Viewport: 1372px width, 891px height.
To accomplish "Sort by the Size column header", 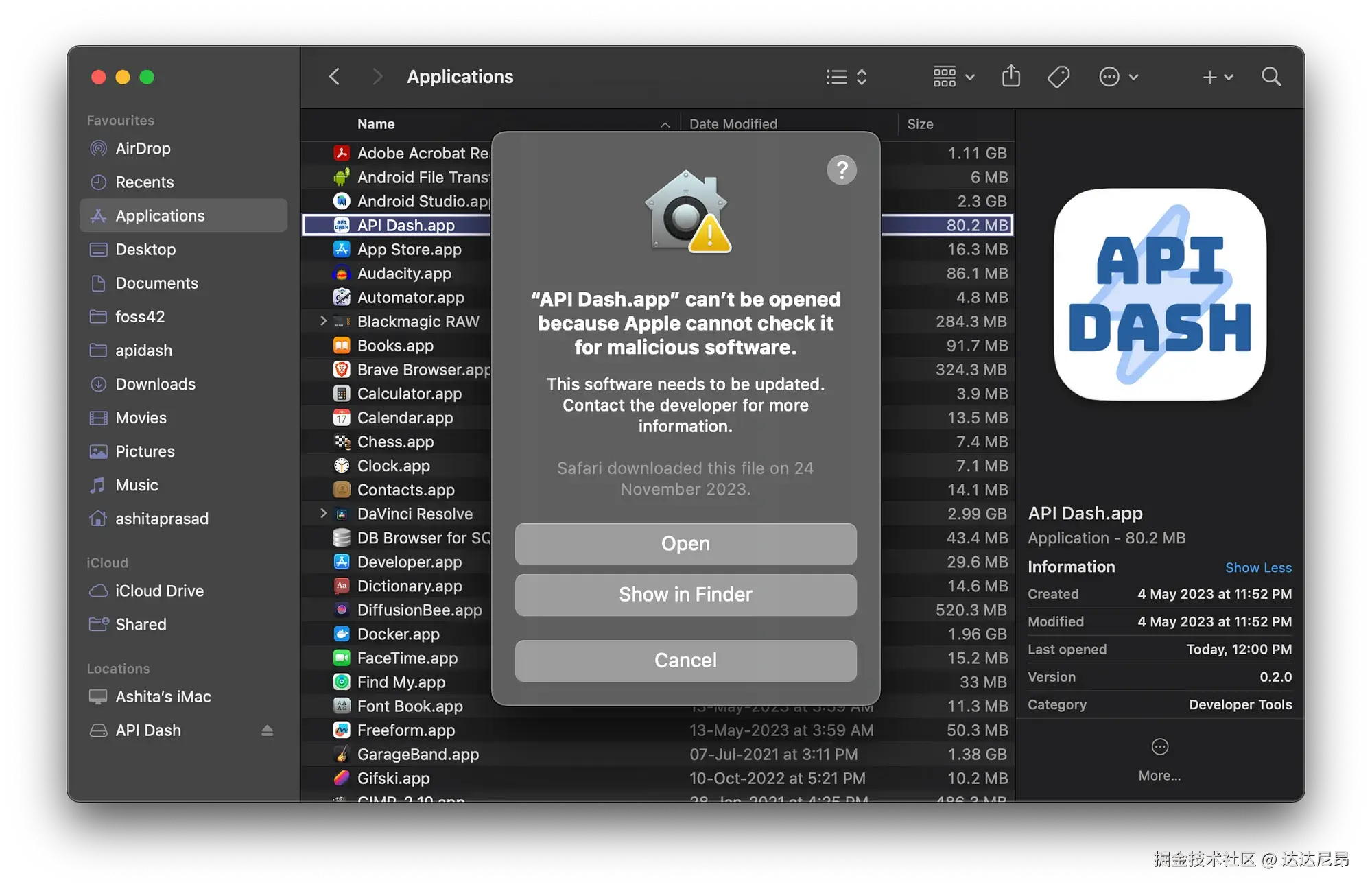I will [920, 124].
